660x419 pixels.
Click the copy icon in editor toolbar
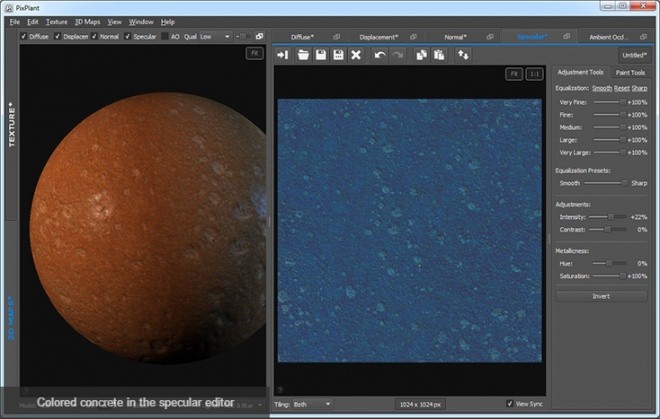tap(421, 55)
